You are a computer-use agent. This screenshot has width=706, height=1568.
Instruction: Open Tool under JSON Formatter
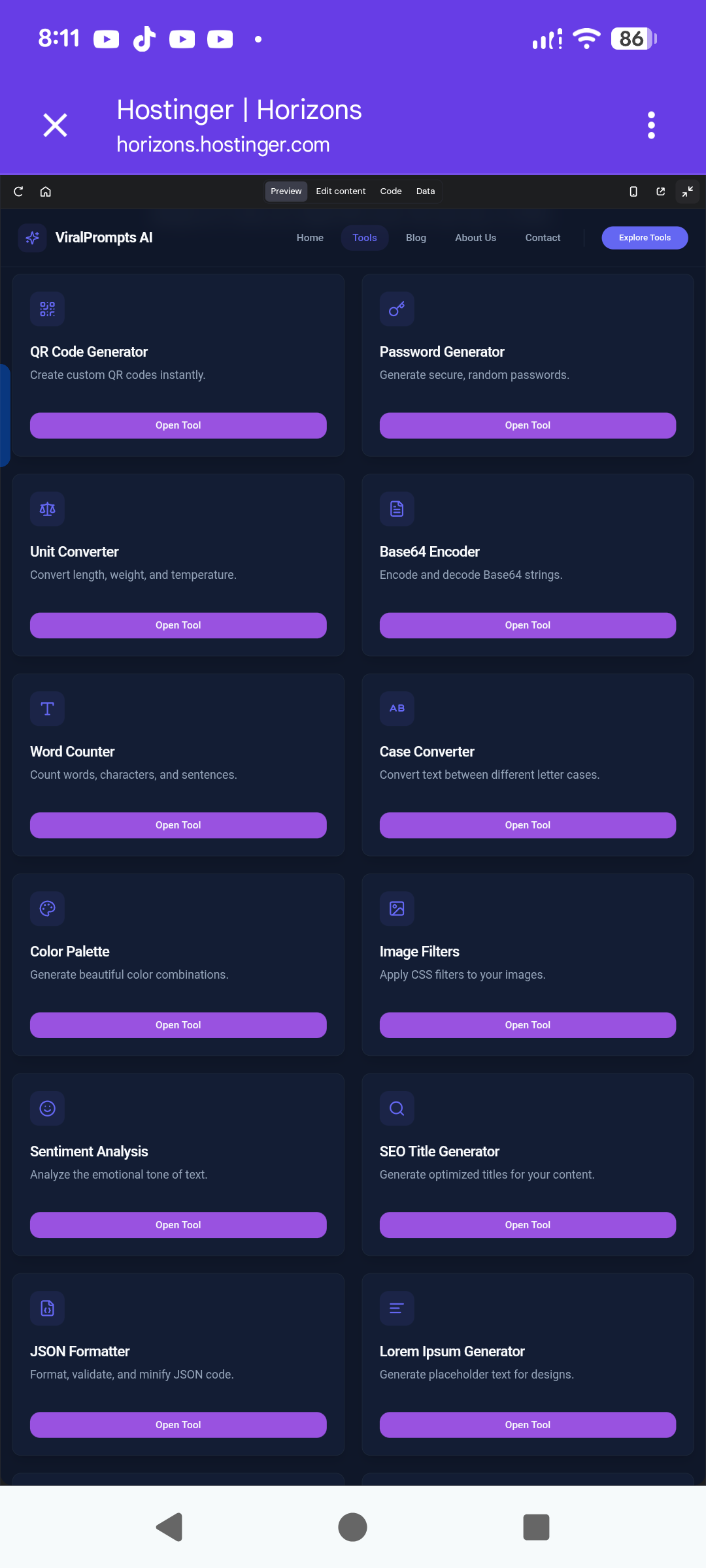178,1425
